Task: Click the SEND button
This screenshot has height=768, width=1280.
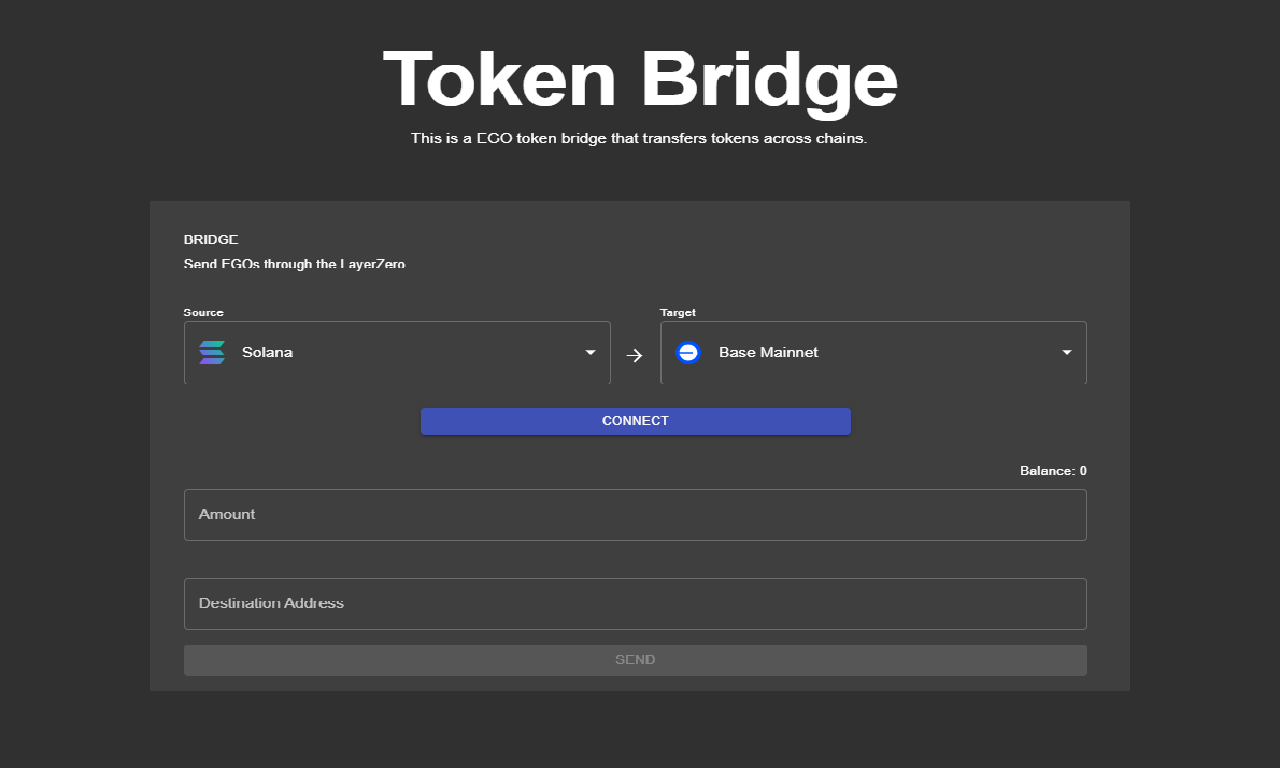Action: [635, 659]
